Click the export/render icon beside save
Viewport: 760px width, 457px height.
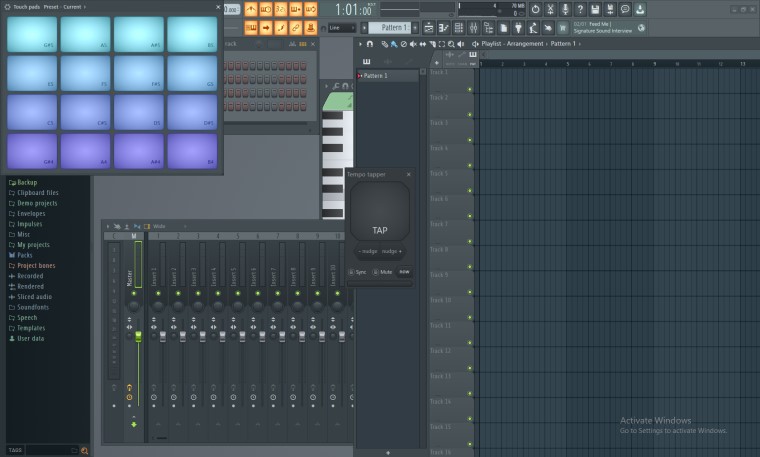[610, 9]
